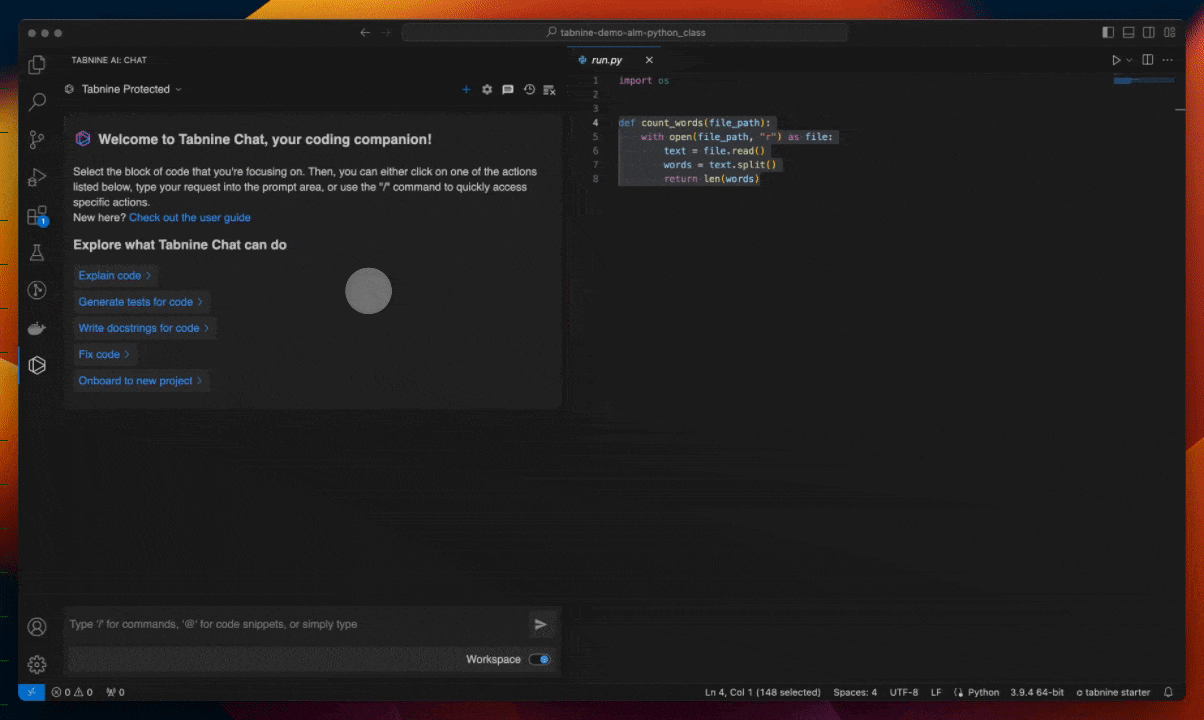Screen dimensions: 1204x720
Task: Open the Docker panel from activity bar
Action: pos(37,328)
